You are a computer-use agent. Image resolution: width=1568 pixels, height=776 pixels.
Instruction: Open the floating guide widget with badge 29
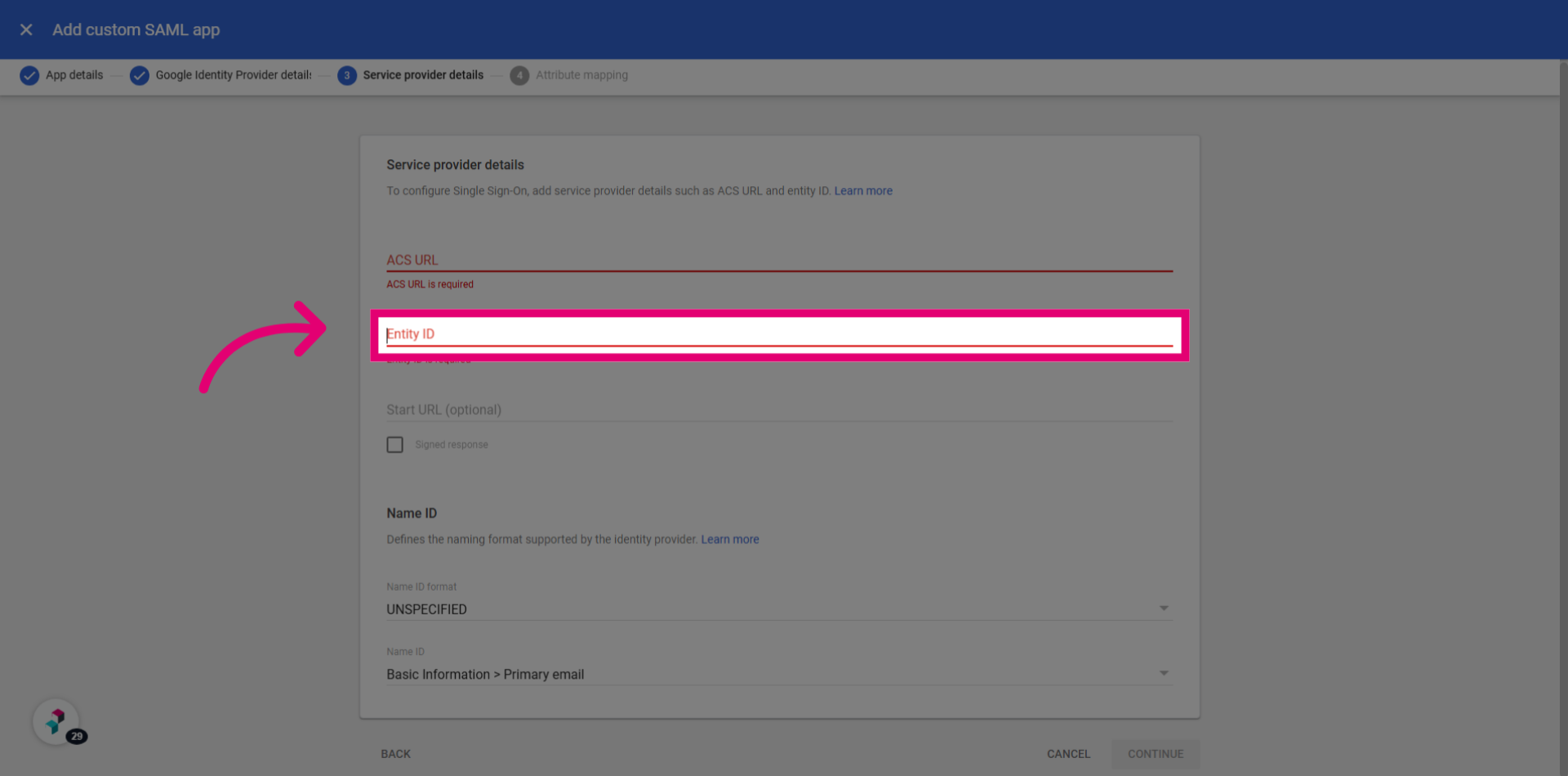(x=56, y=722)
